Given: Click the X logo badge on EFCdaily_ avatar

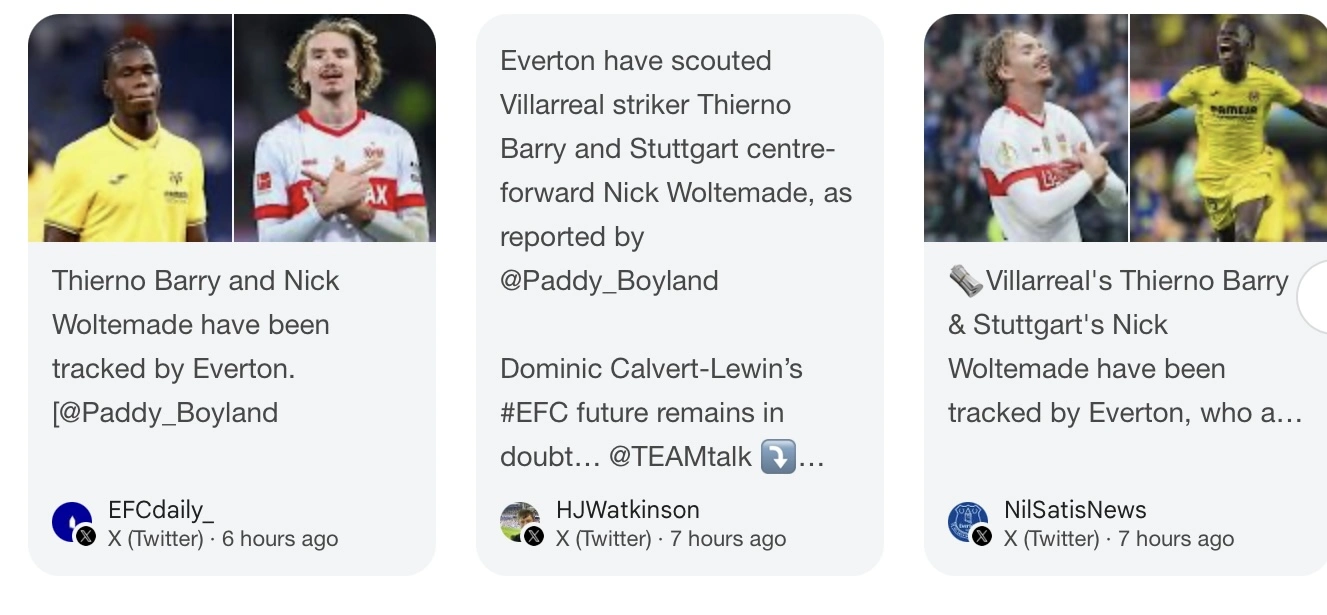Looking at the screenshot, I should (x=86, y=536).
